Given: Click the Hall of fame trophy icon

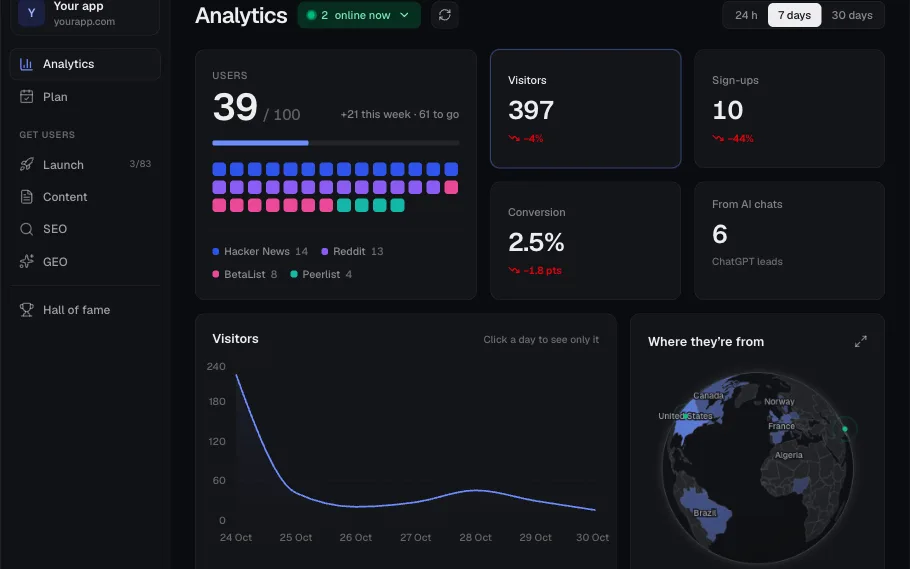Looking at the screenshot, I should pyautogui.click(x=26, y=309).
